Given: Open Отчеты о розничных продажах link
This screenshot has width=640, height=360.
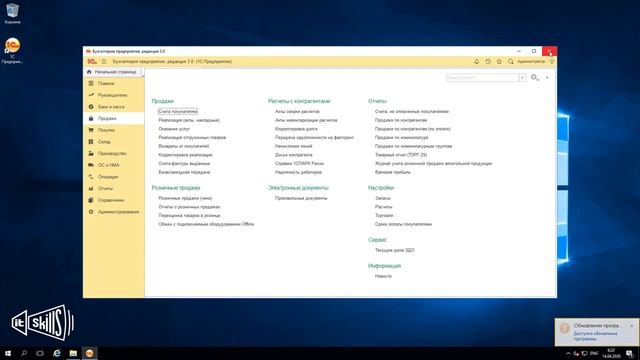Looking at the screenshot, I should [x=189, y=207].
